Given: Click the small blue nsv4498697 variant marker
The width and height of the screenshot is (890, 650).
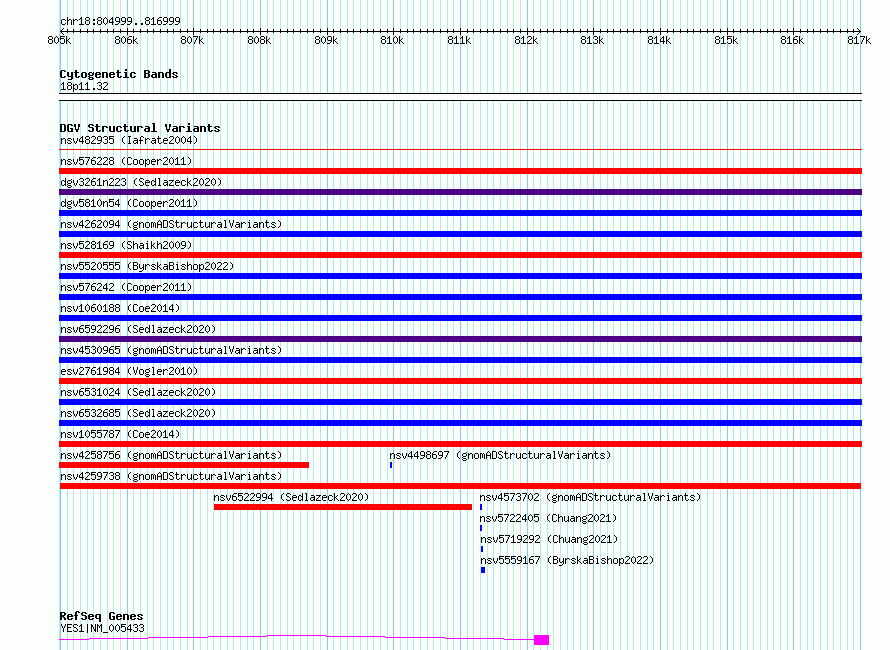Looking at the screenshot, I should 391,465.
